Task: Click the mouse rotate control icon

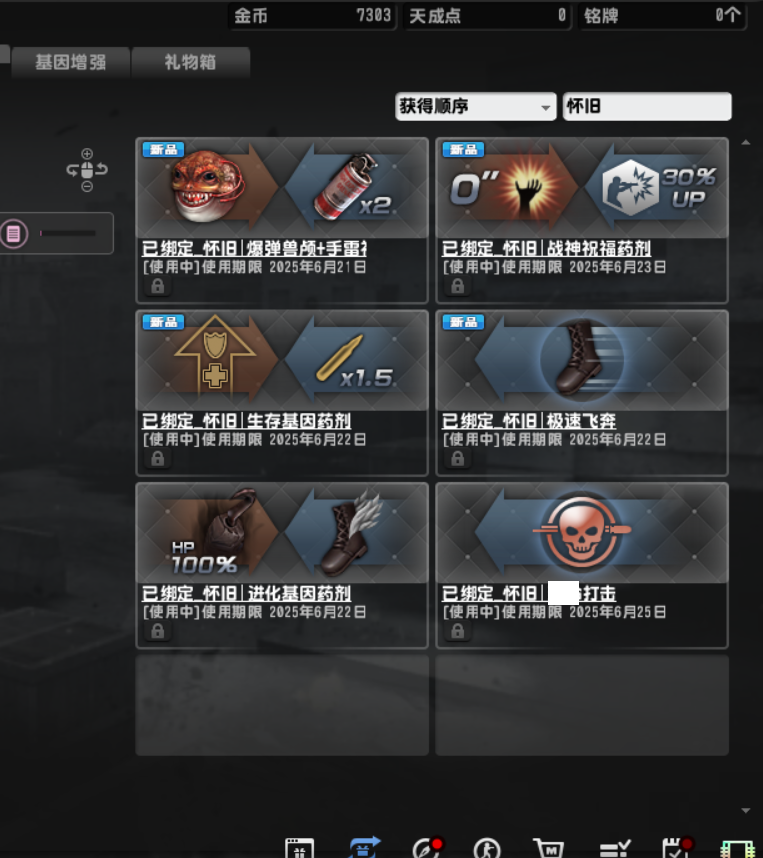Action: pyautogui.click(x=87, y=170)
